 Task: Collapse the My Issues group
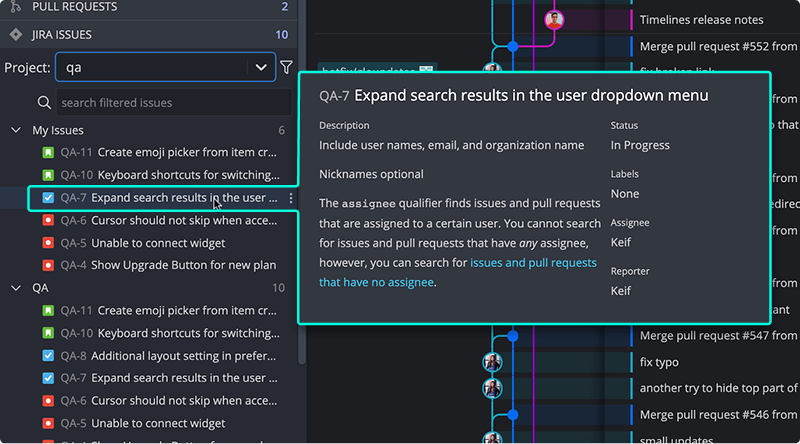coord(16,130)
